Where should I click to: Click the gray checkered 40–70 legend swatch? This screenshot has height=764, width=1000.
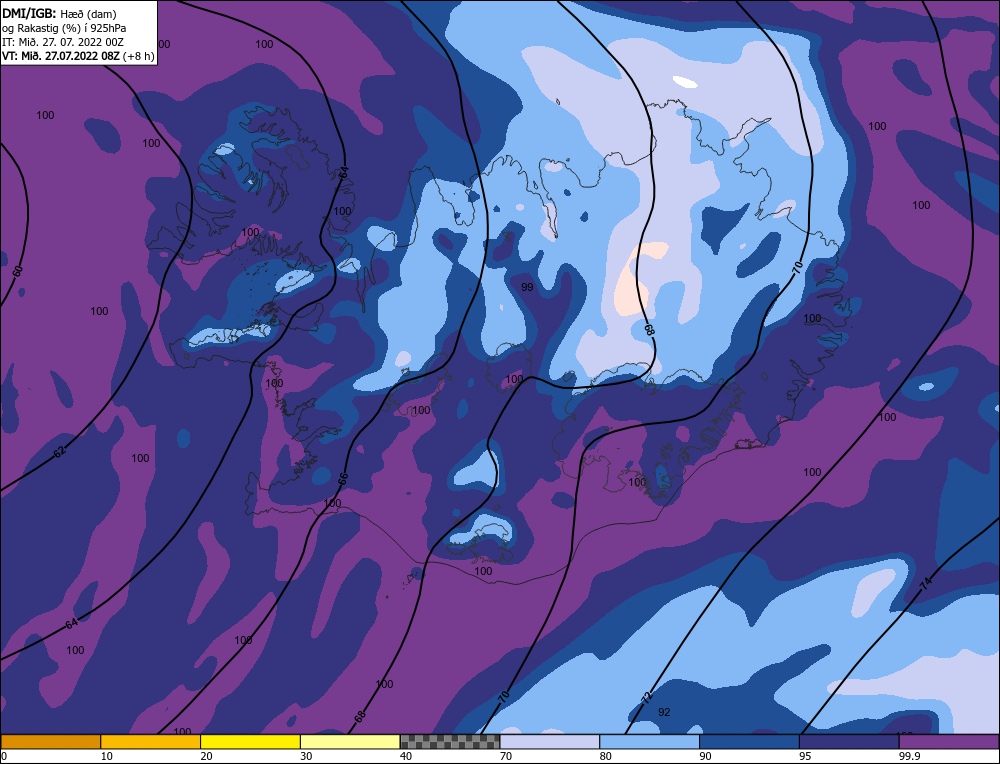(x=450, y=741)
